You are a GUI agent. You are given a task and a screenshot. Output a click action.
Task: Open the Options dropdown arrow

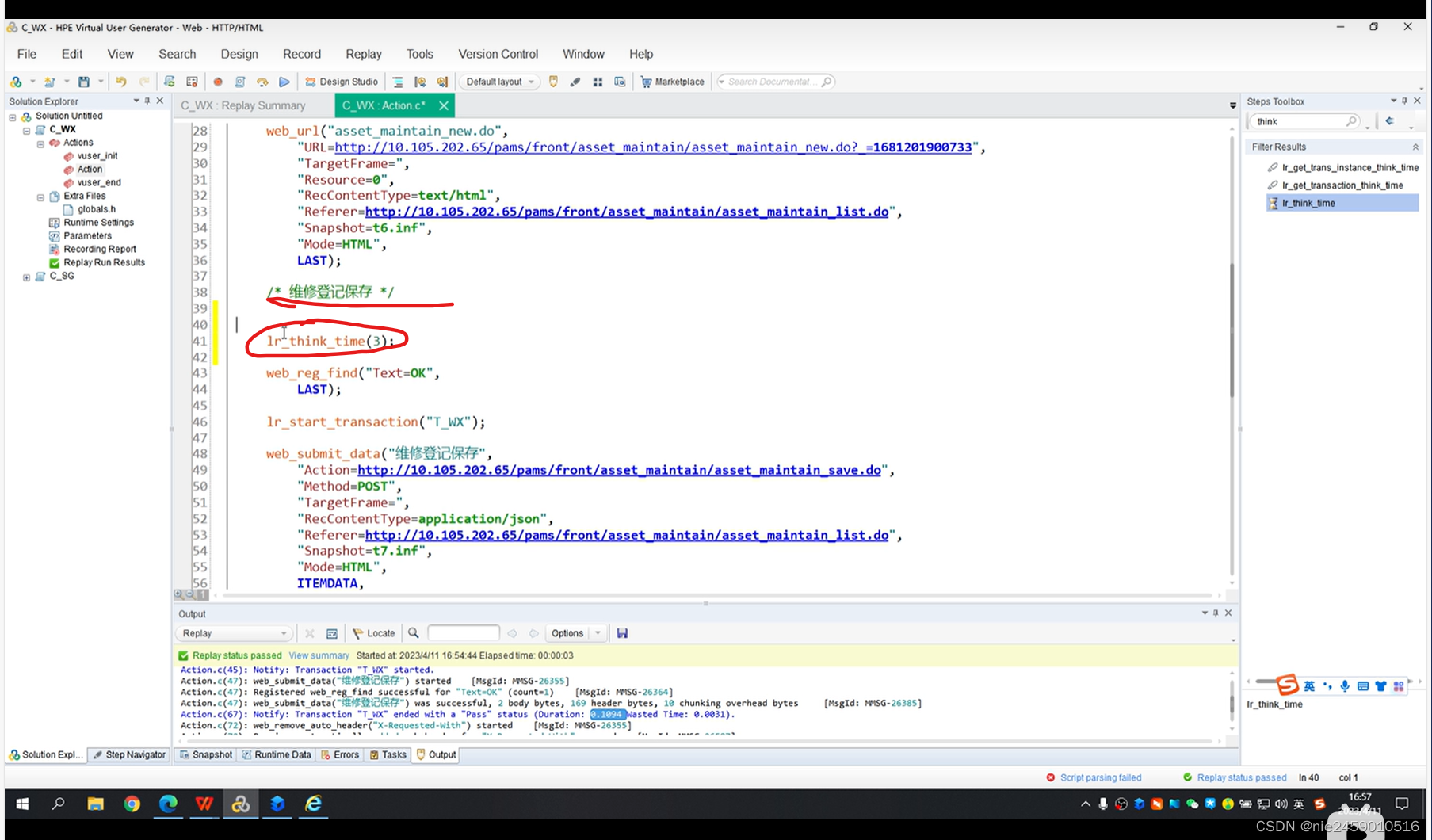pyautogui.click(x=598, y=633)
